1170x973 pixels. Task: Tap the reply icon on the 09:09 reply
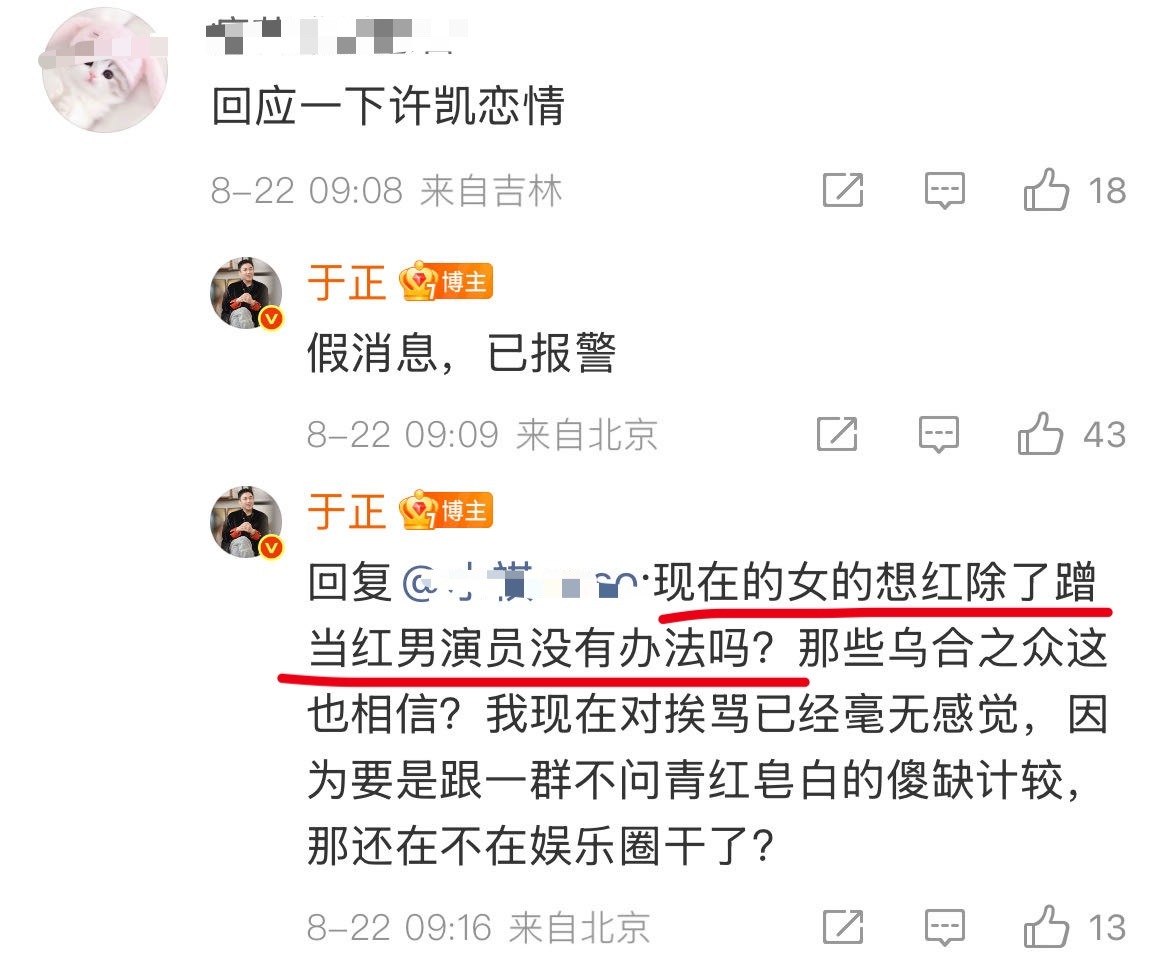click(938, 434)
